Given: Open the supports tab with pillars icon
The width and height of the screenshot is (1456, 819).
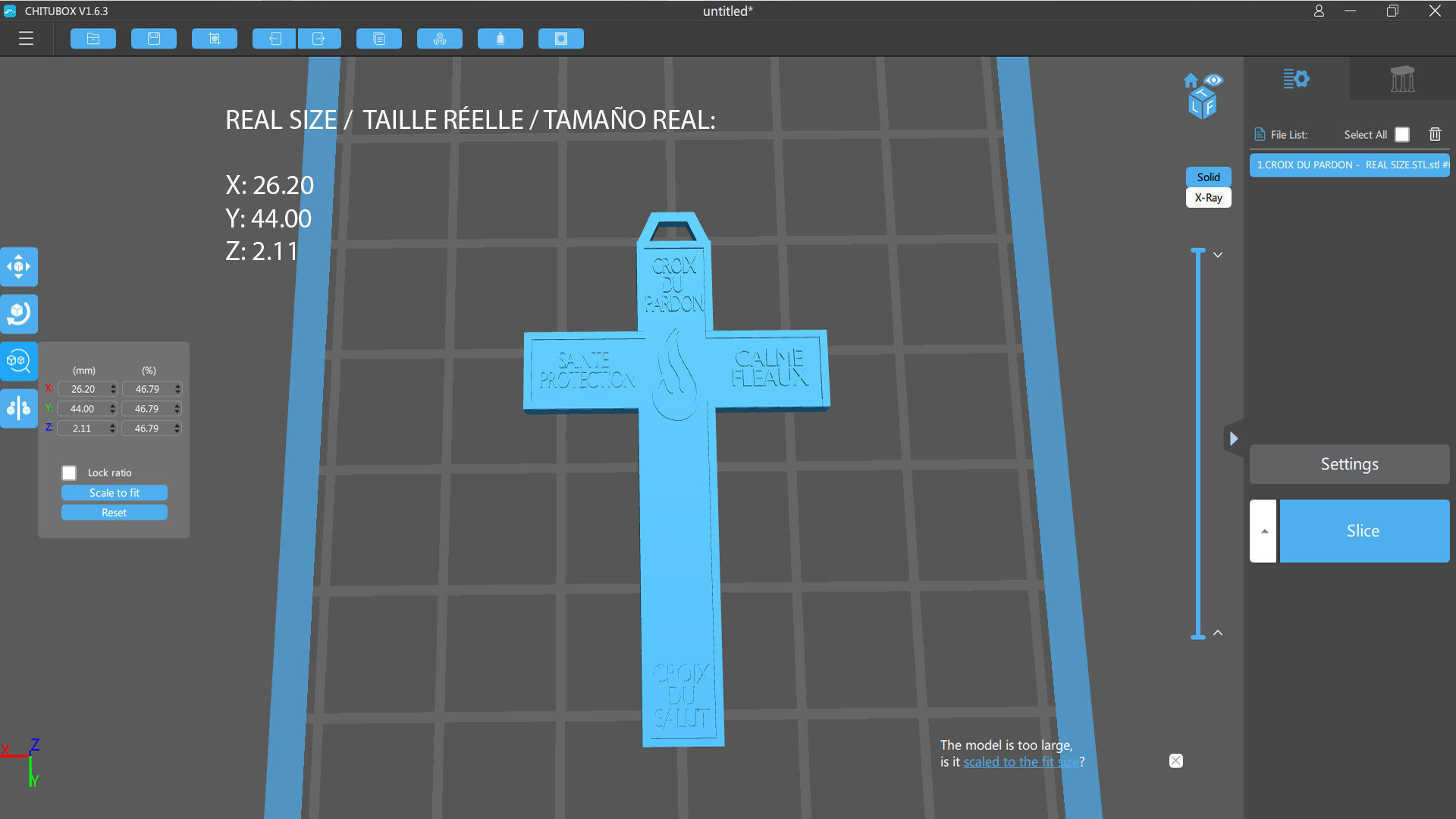Looking at the screenshot, I should click(1402, 79).
